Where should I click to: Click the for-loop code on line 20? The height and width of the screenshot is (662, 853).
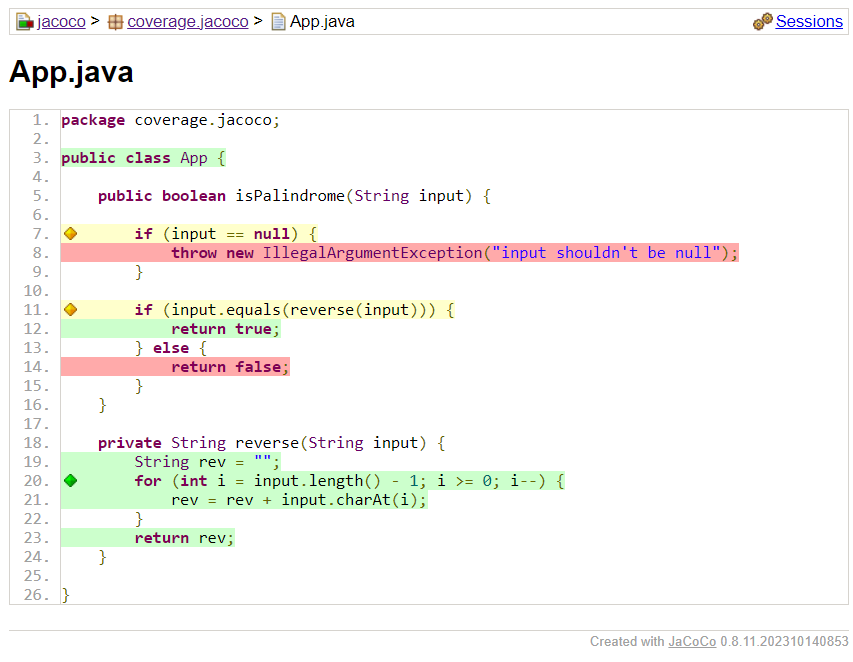click(x=350, y=481)
